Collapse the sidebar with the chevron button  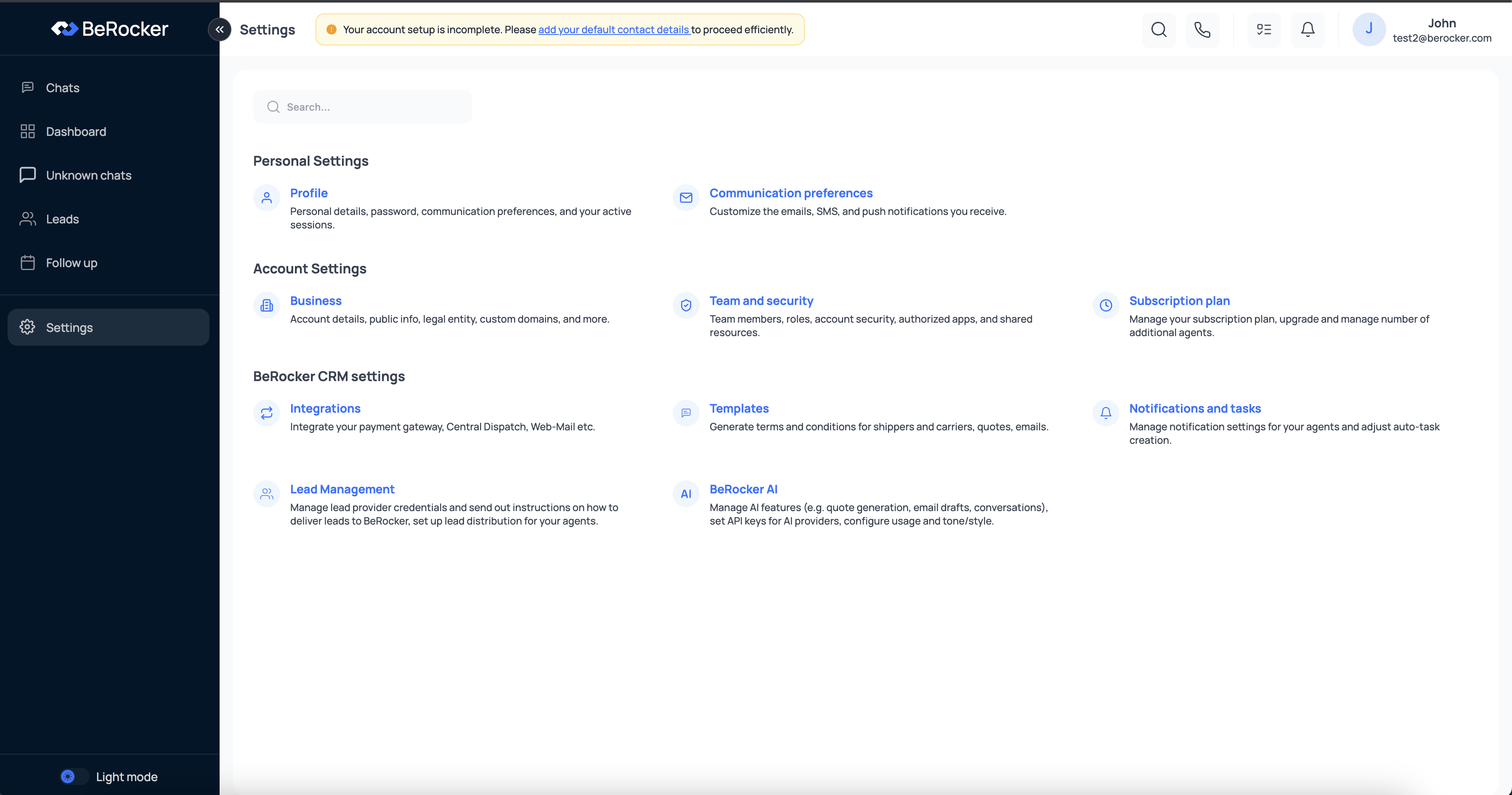tap(220, 29)
